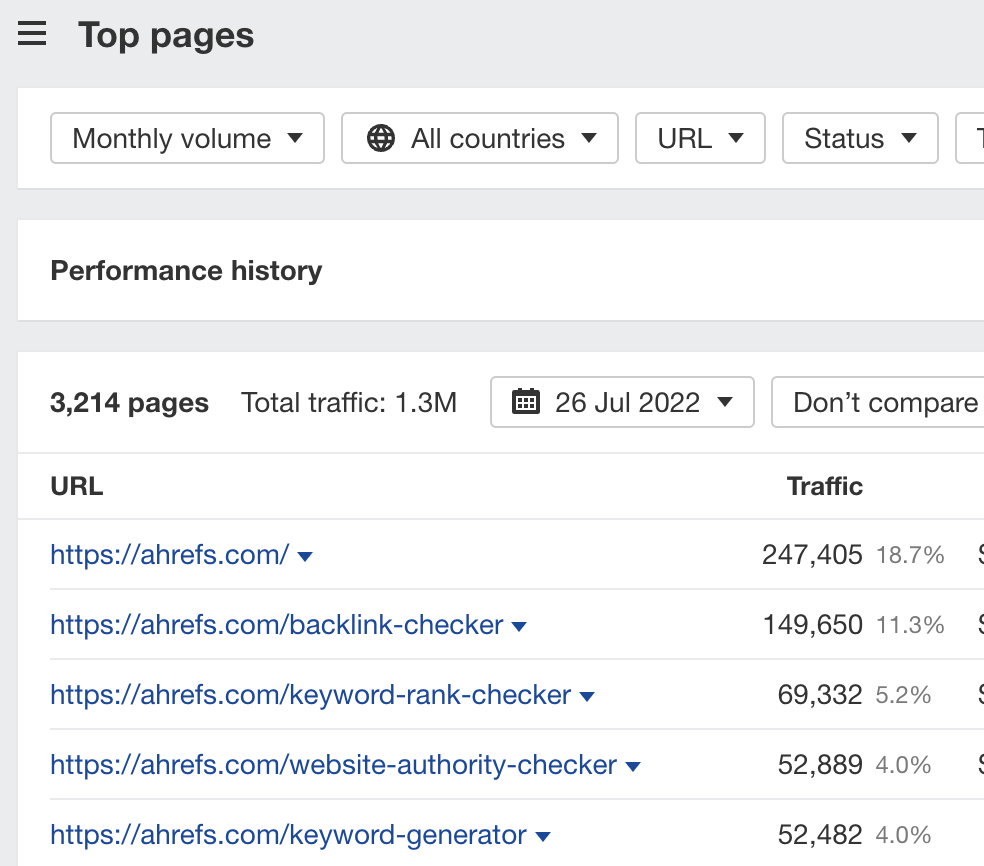
Task: Sort the table by the Traffic column
Action: (x=823, y=486)
